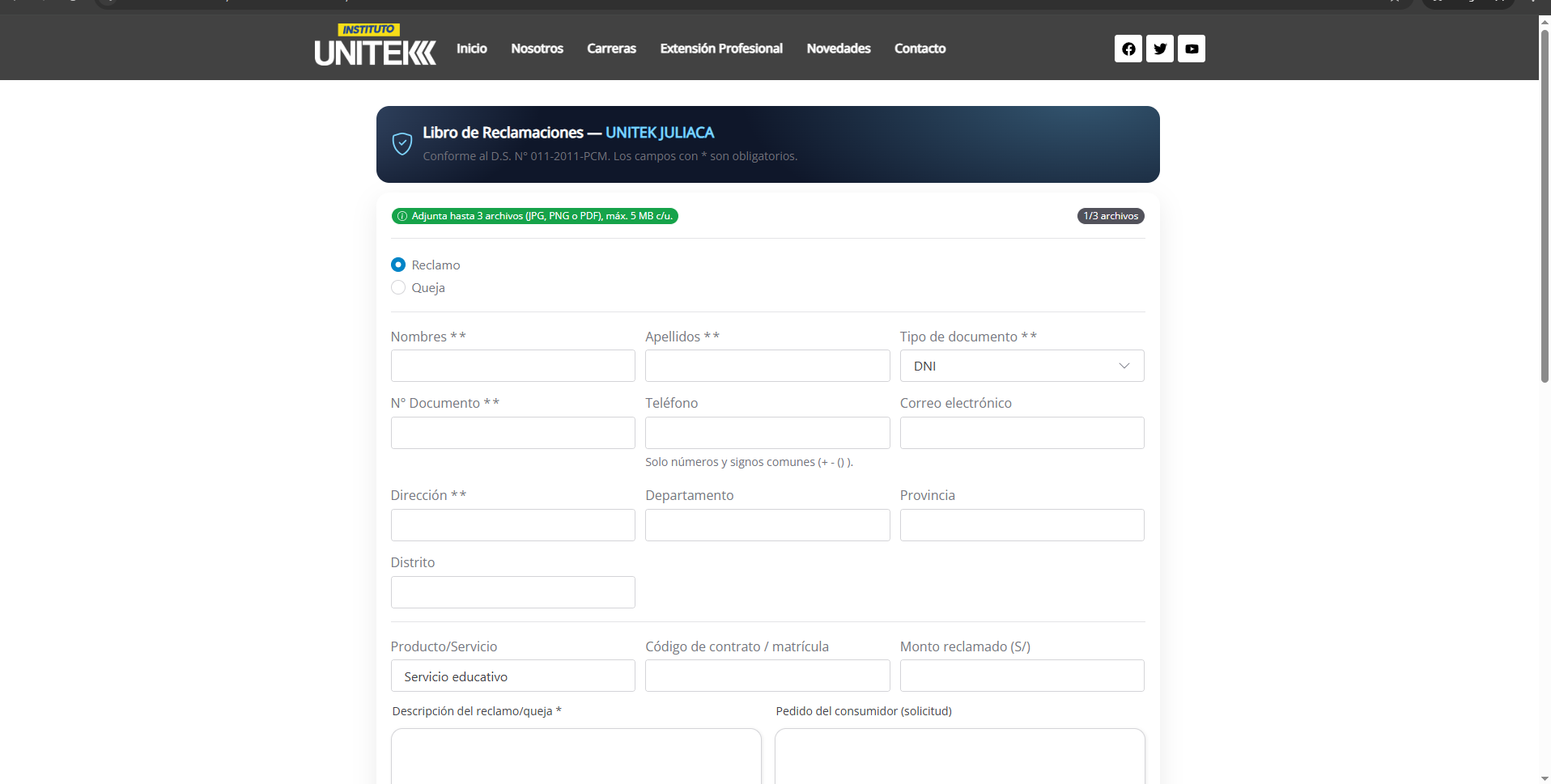Screen dimensions: 1551x784
Task: Click the Instituto UNITEK logo
Action: click(x=375, y=45)
